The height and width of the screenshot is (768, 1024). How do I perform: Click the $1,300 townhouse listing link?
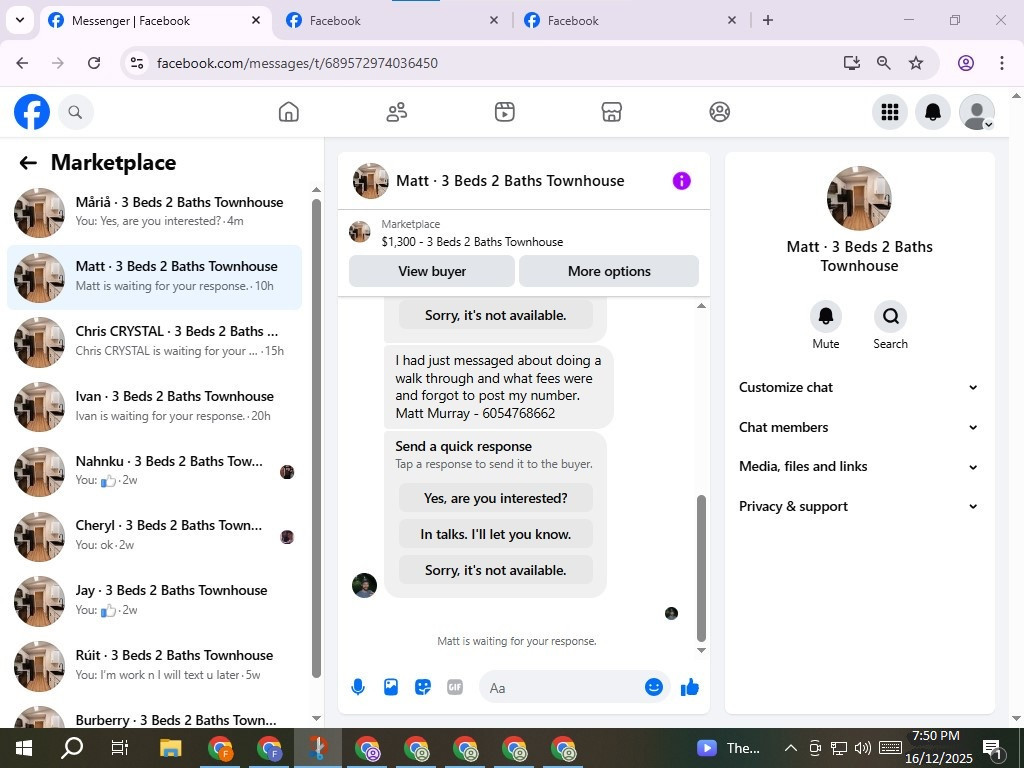pyautogui.click(x=472, y=242)
